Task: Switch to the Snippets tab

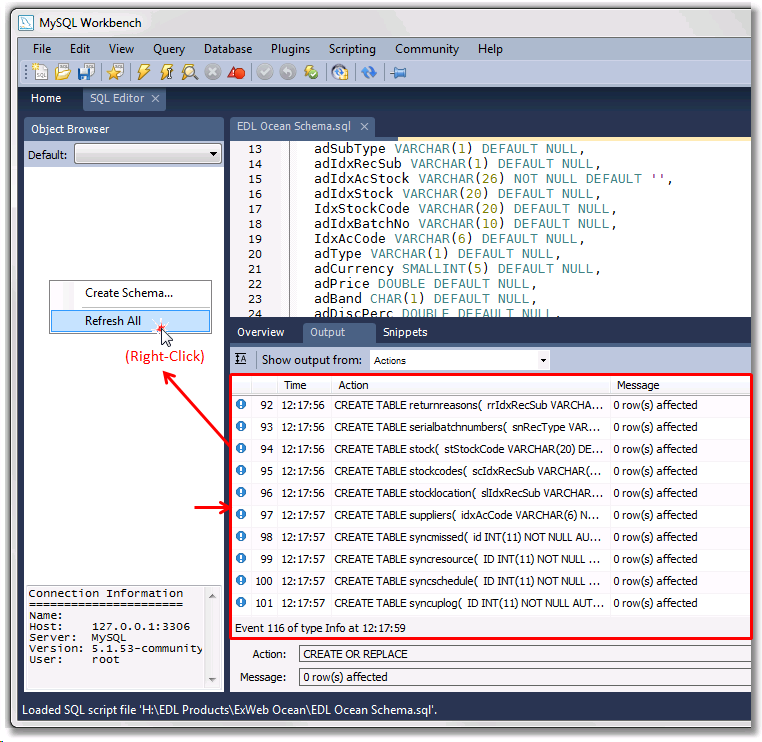Action: pos(405,332)
